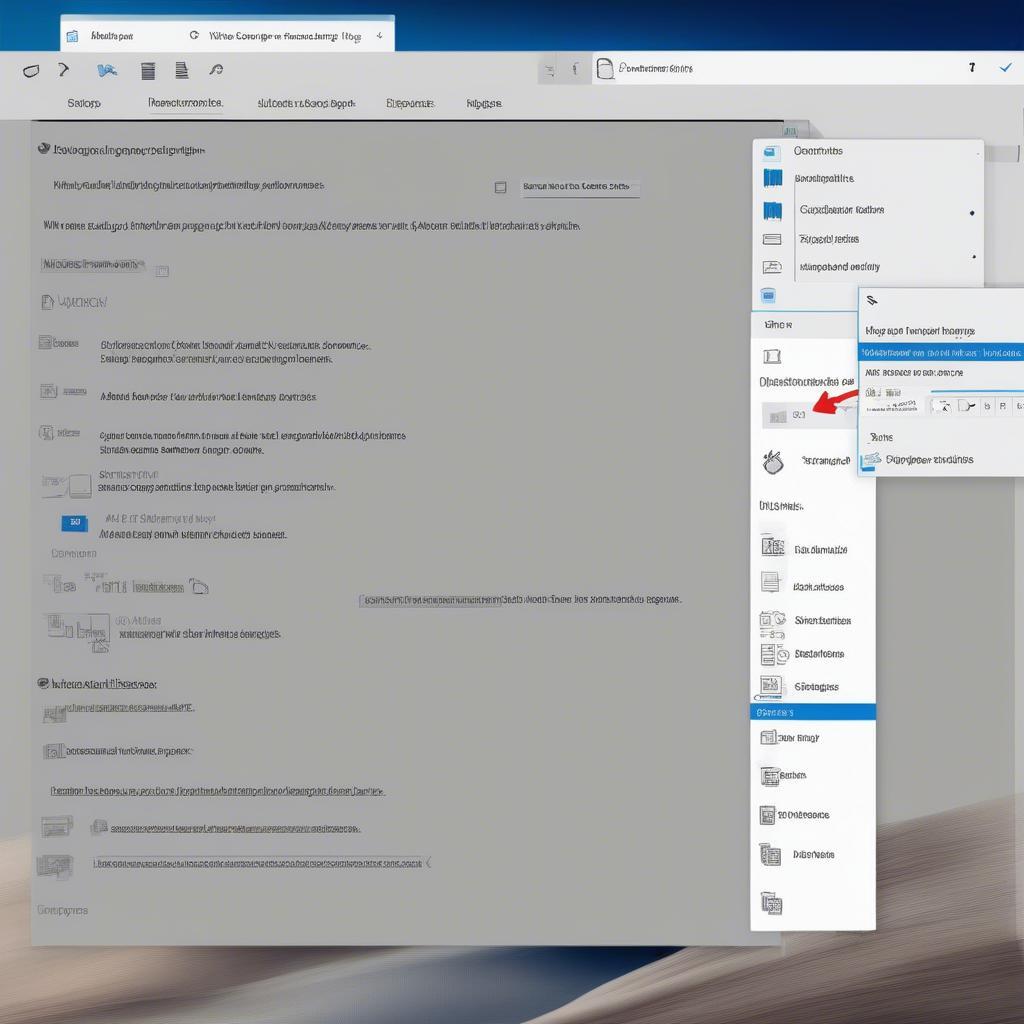Open the underlined second tab in the ribbon row
Viewport: 1024px width, 1024px height.
[x=185, y=103]
